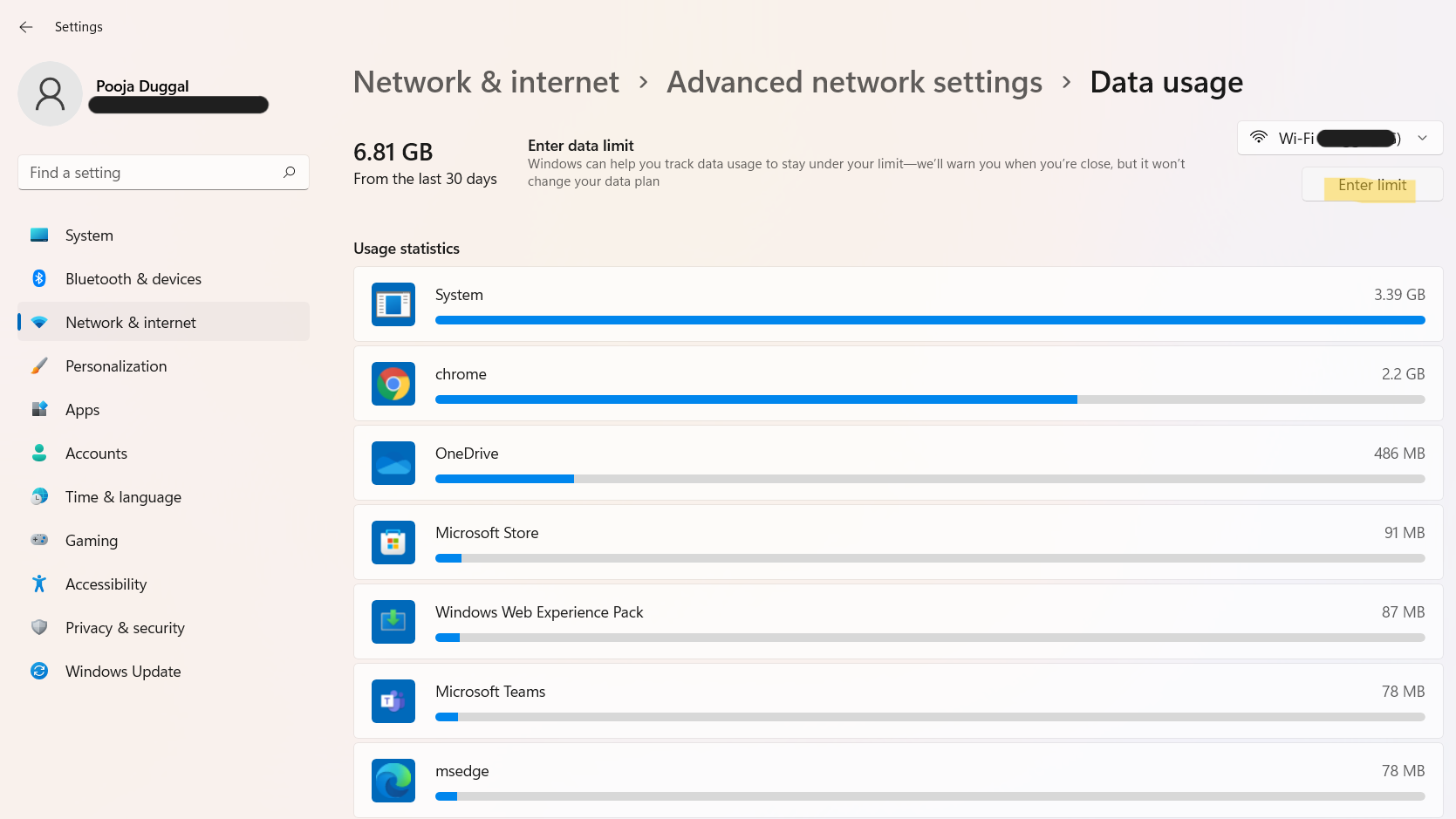The height and width of the screenshot is (819, 1456).
Task: Click the Microsoft Teams app icon
Action: coord(393,701)
